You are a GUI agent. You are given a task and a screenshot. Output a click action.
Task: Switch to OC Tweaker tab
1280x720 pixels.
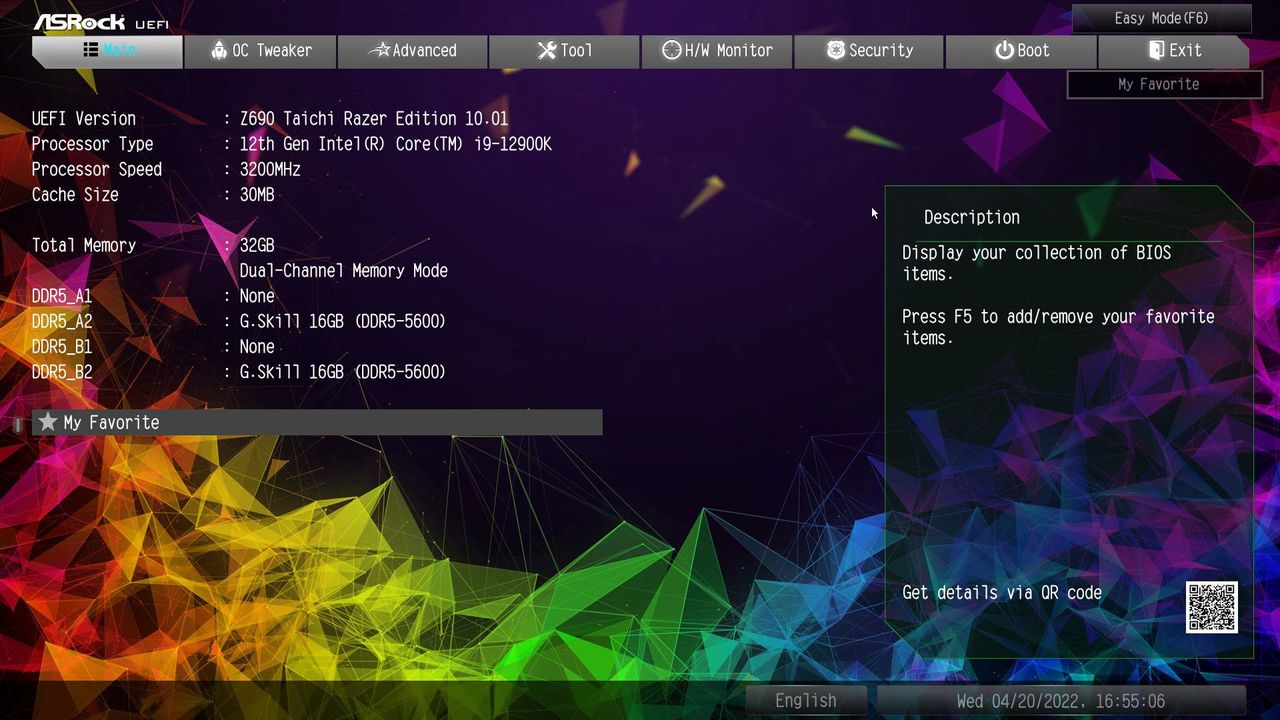[261, 51]
